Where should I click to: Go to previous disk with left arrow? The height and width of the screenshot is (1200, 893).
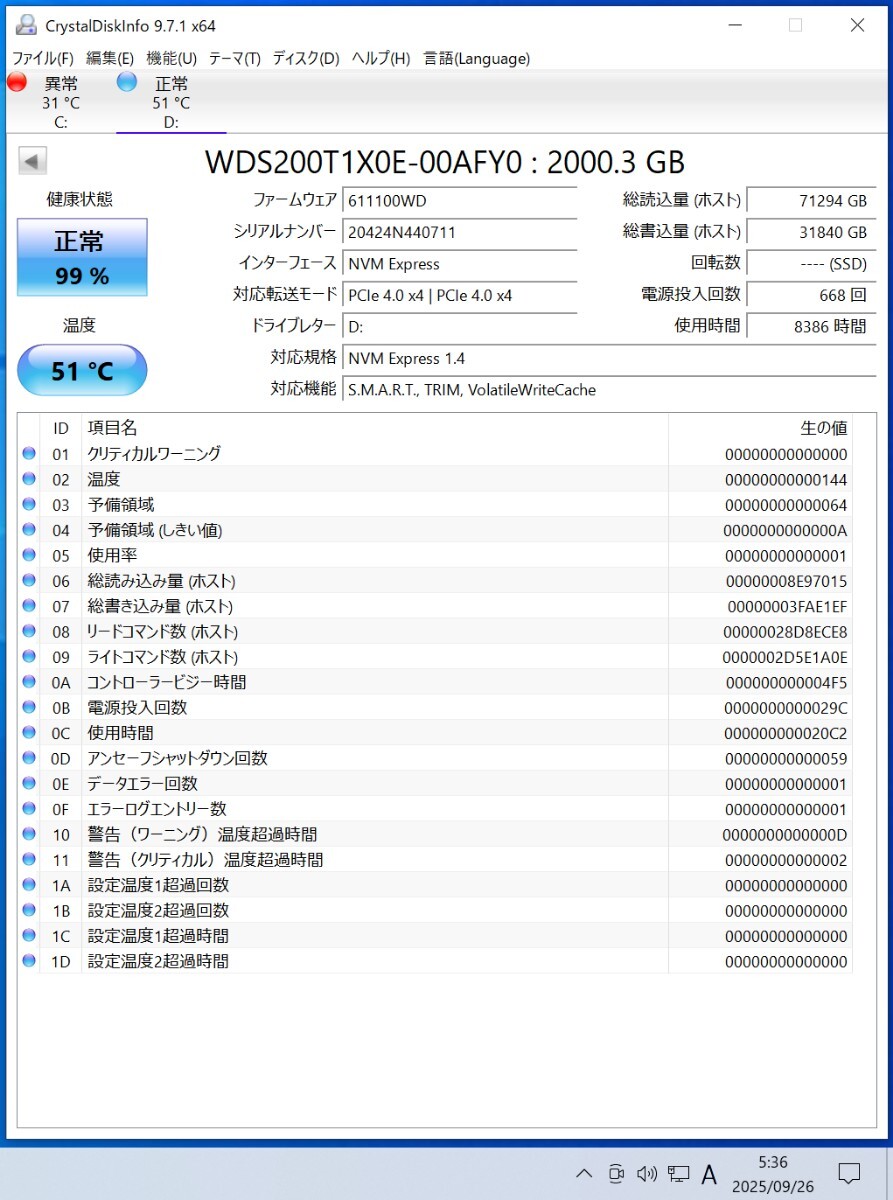point(32,161)
